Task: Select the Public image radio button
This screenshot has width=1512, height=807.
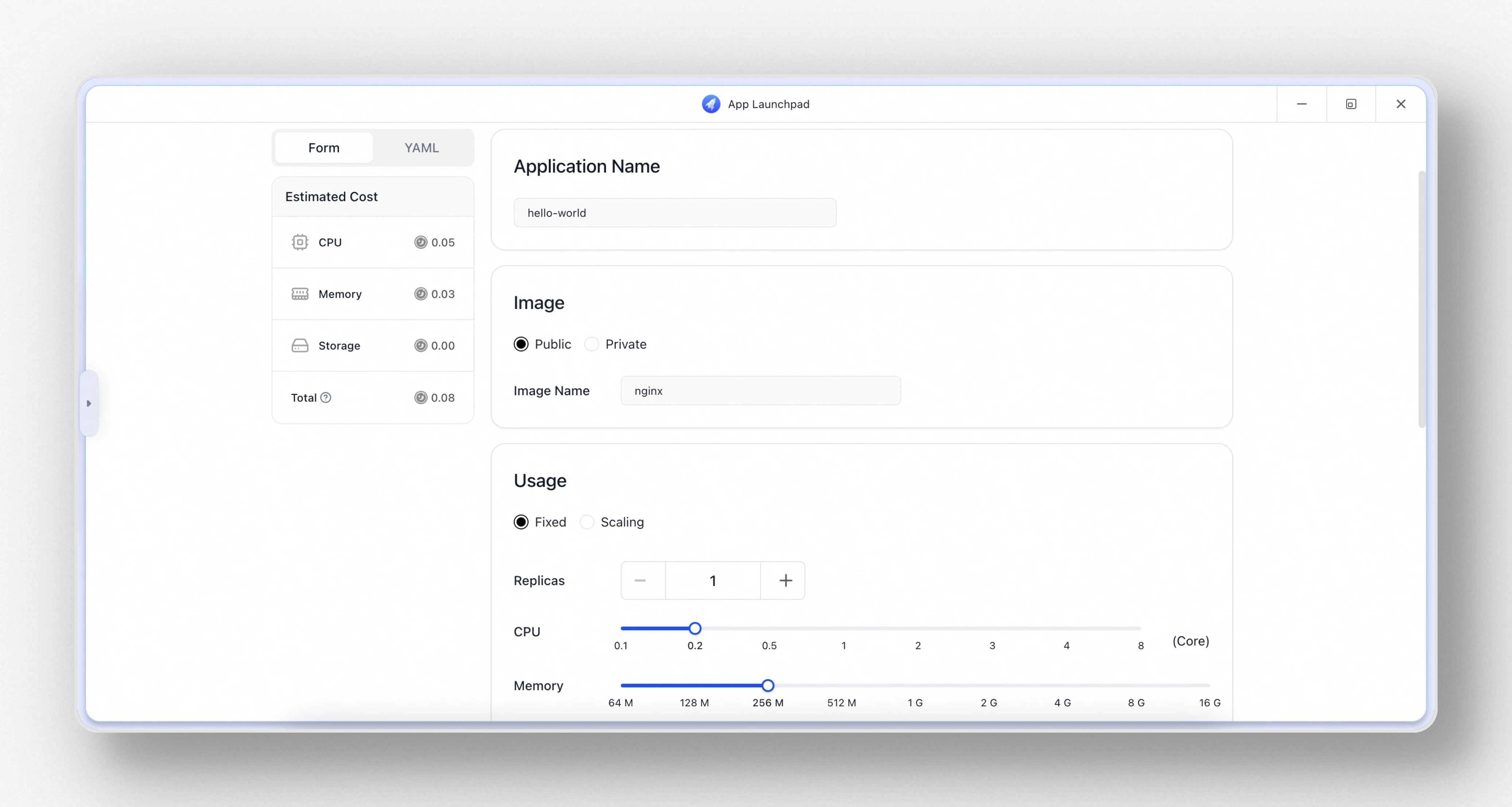Action: click(521, 344)
